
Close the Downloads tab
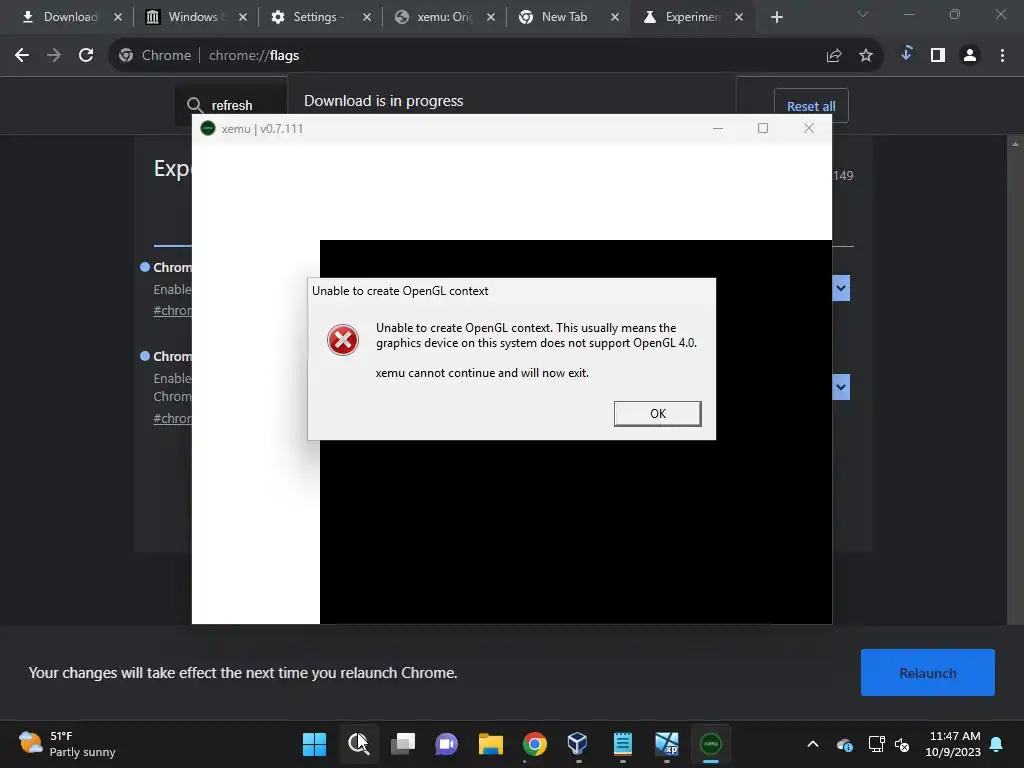point(118,17)
